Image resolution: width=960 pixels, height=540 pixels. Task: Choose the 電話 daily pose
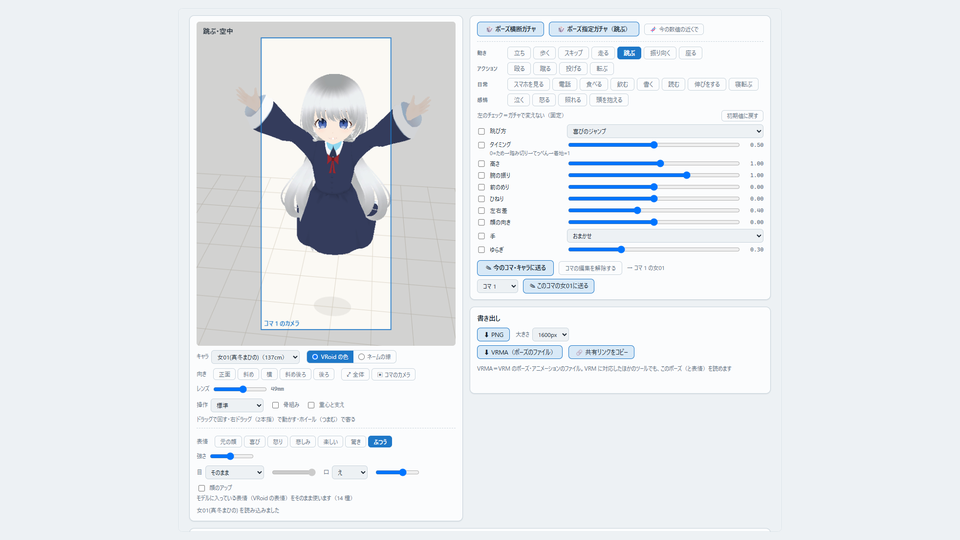point(564,84)
